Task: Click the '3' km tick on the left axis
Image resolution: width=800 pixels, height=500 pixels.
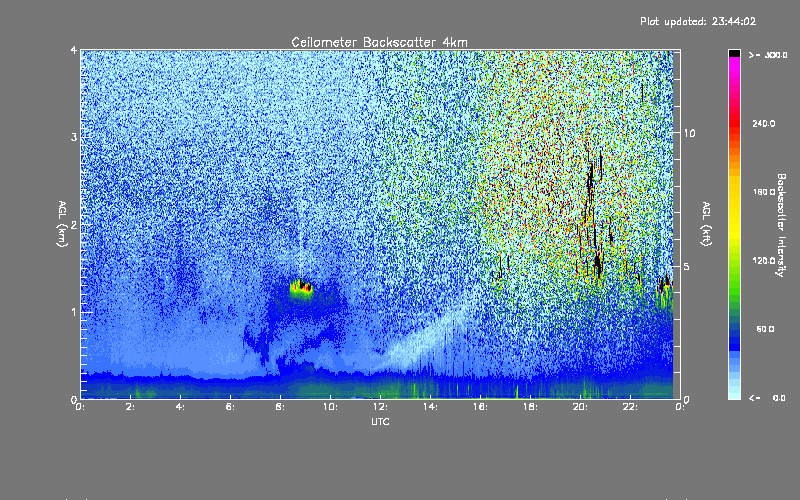Action: [74, 137]
